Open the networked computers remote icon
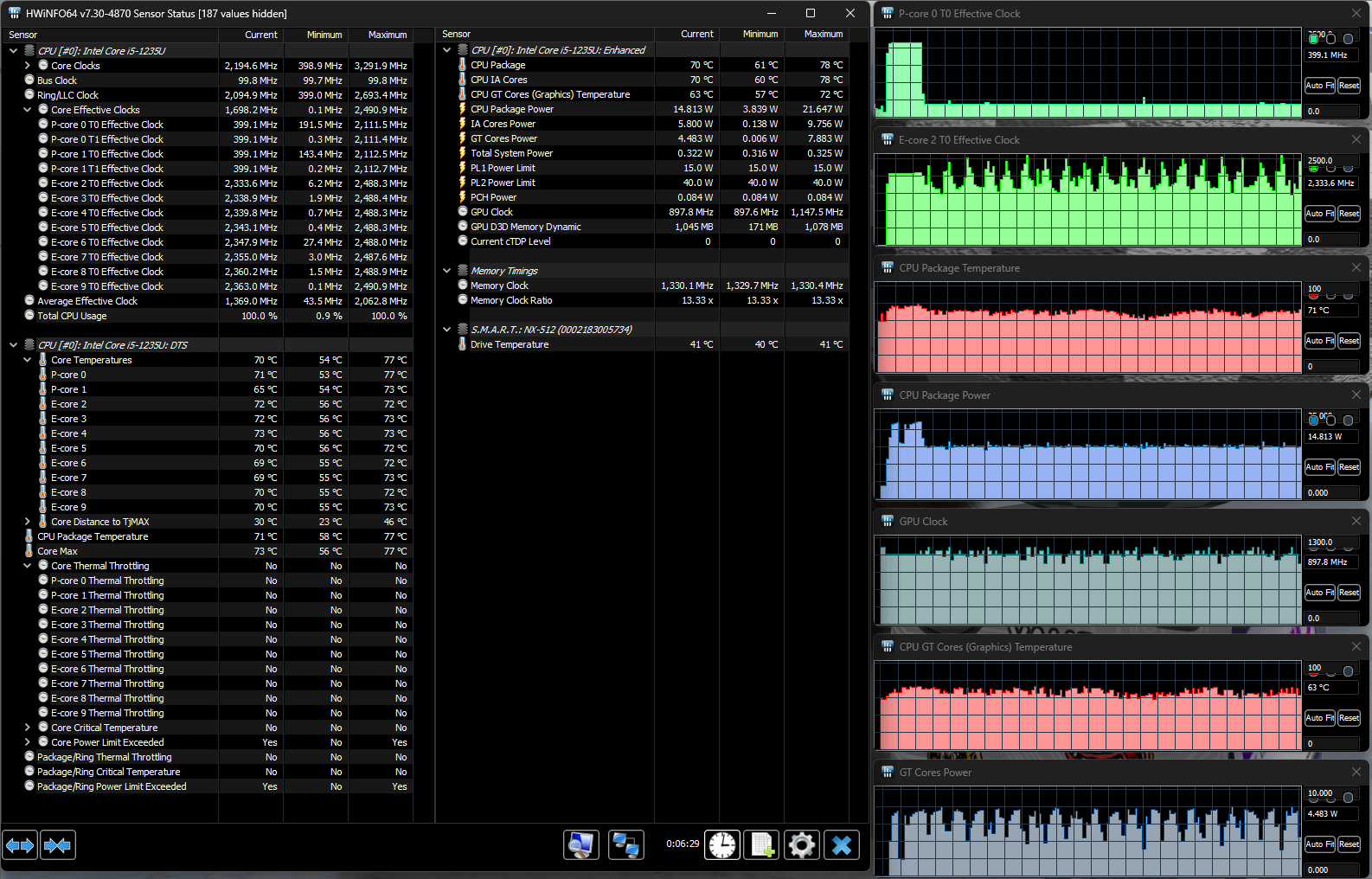This screenshot has width=1372, height=879. point(625,845)
